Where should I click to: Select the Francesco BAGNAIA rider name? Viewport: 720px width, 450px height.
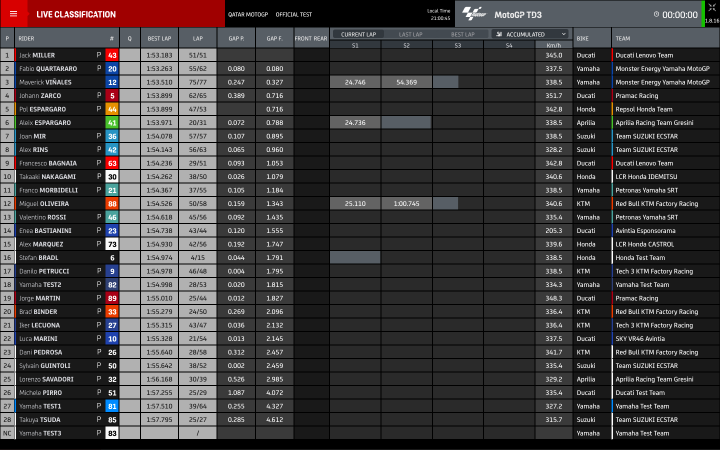pyautogui.click(x=48, y=163)
